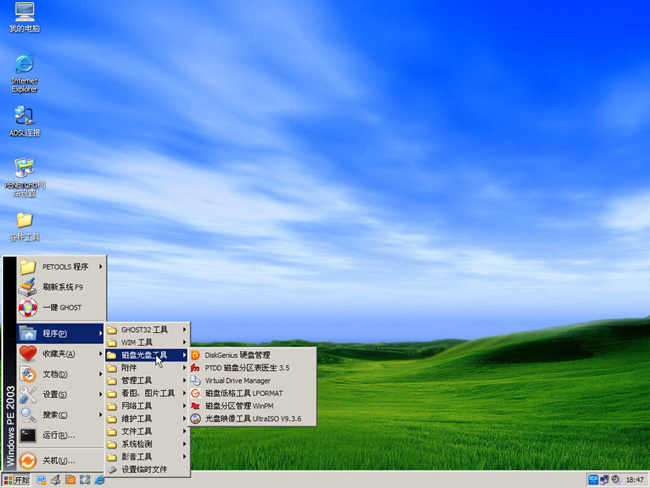Expand GHOST32 工具 submenu arrow
The width and height of the screenshot is (650, 488).
(x=184, y=330)
